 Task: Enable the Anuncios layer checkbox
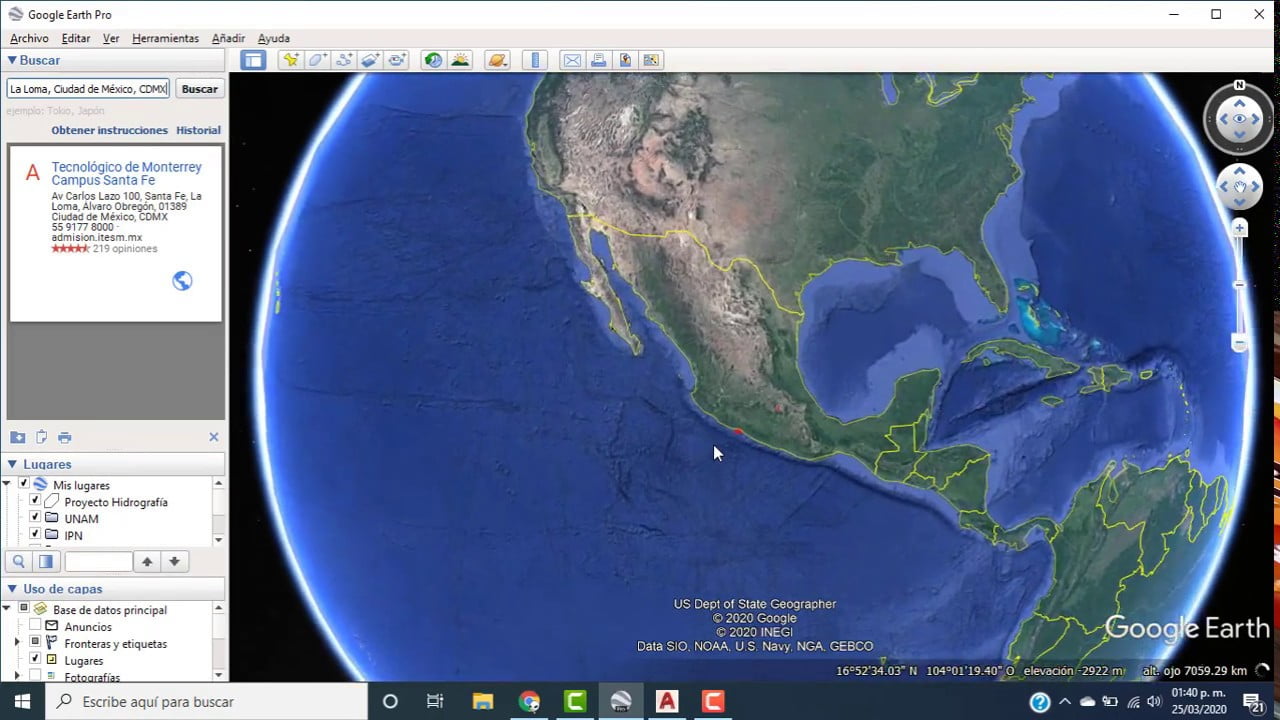tap(35, 626)
